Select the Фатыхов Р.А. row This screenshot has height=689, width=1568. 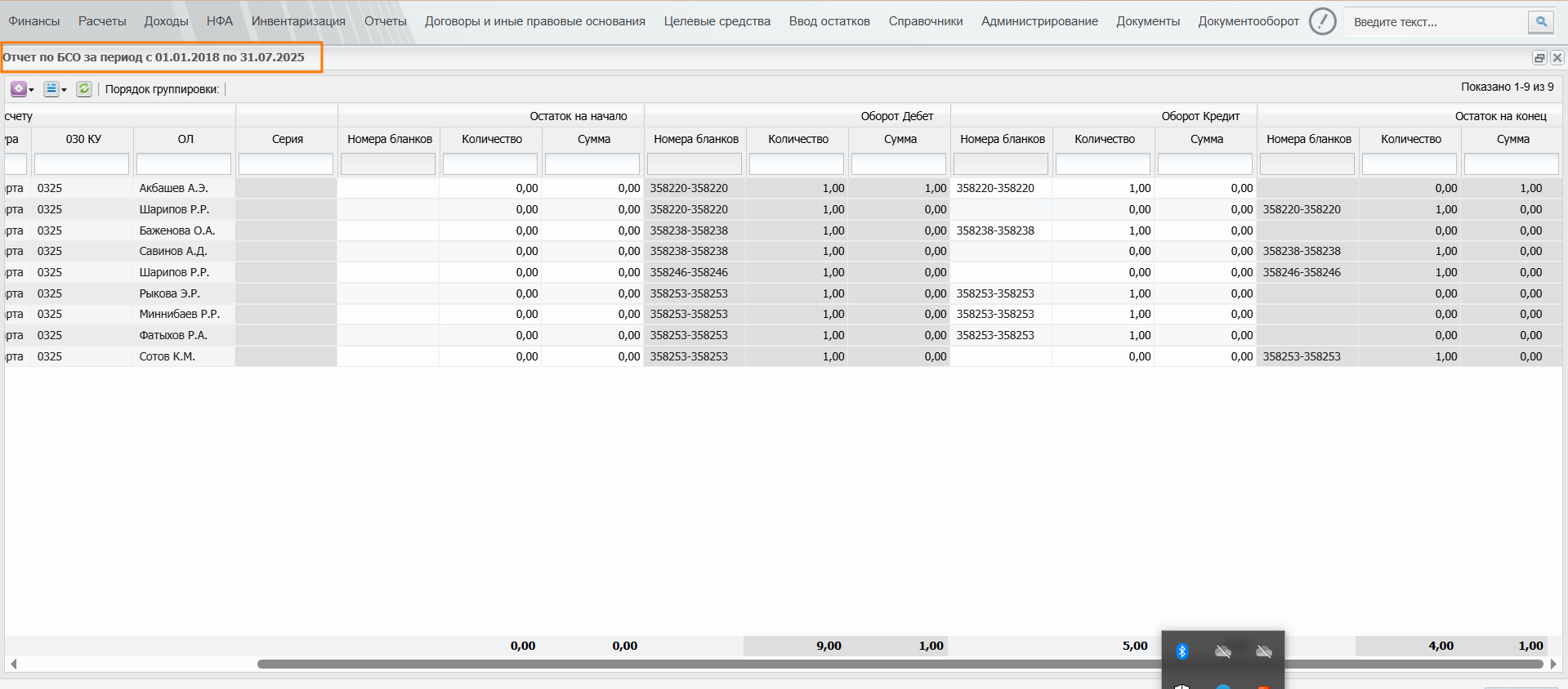(783, 335)
